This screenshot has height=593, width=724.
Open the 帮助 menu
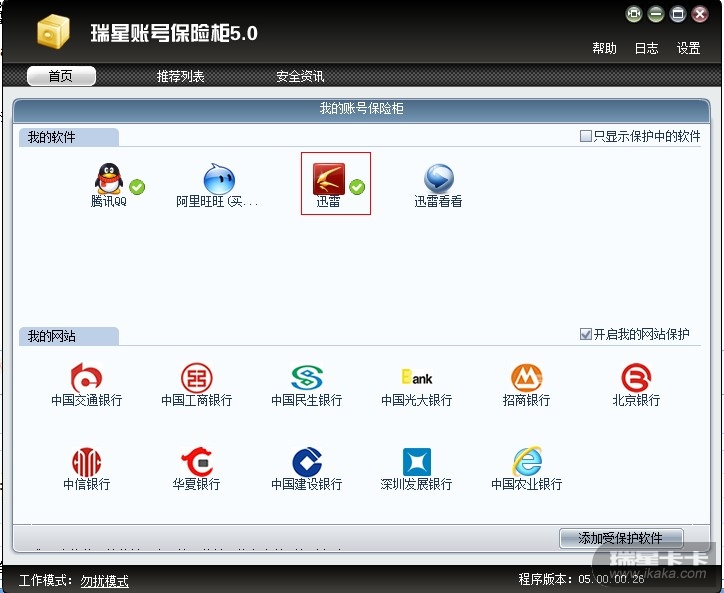point(604,48)
